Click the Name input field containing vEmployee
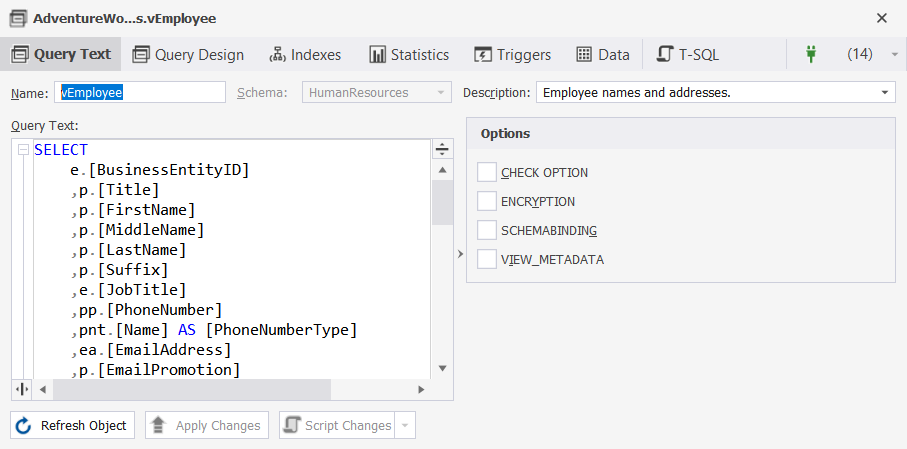The image size is (907, 449). tap(140, 93)
